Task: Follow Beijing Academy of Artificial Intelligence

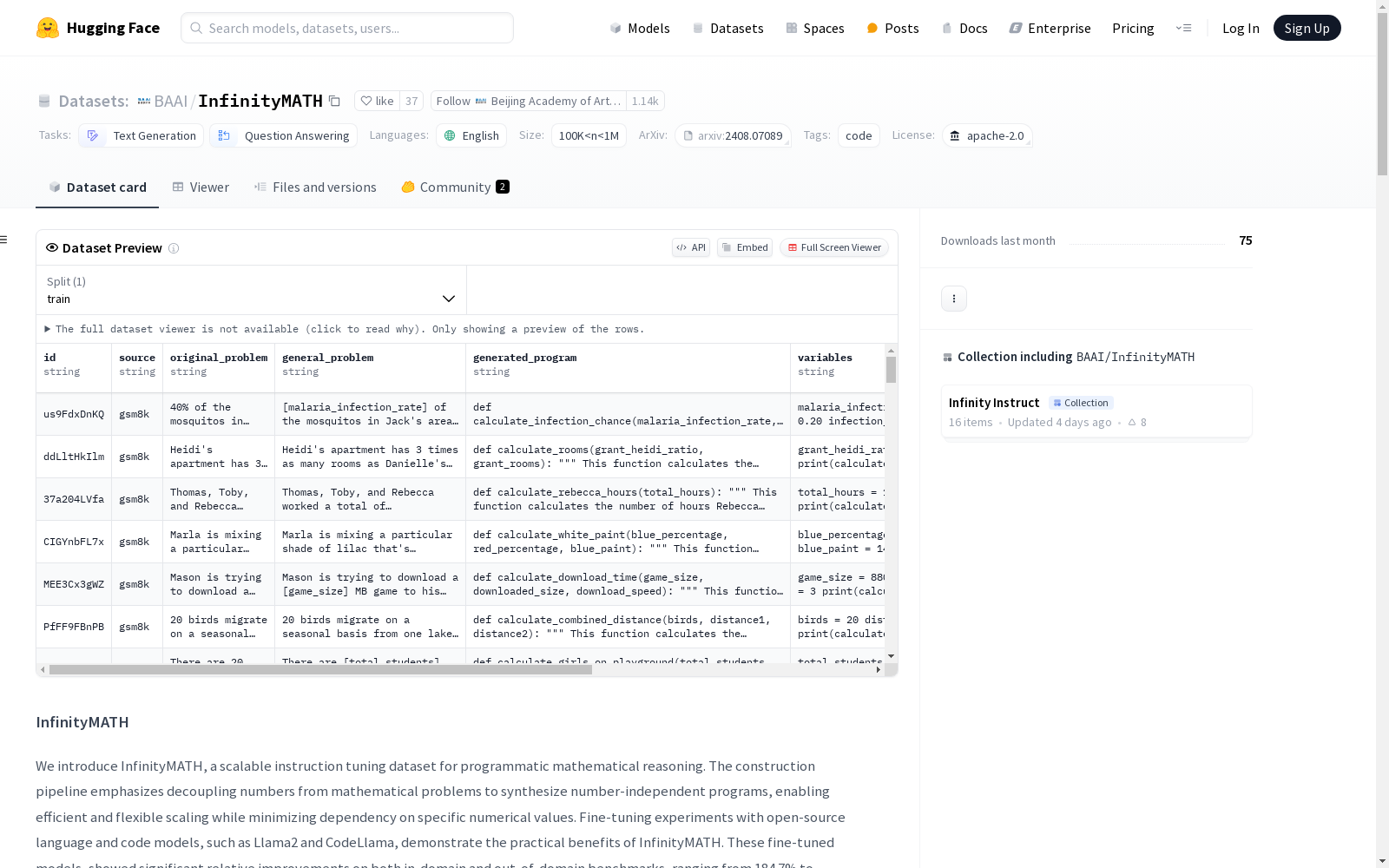Action: click(529, 101)
